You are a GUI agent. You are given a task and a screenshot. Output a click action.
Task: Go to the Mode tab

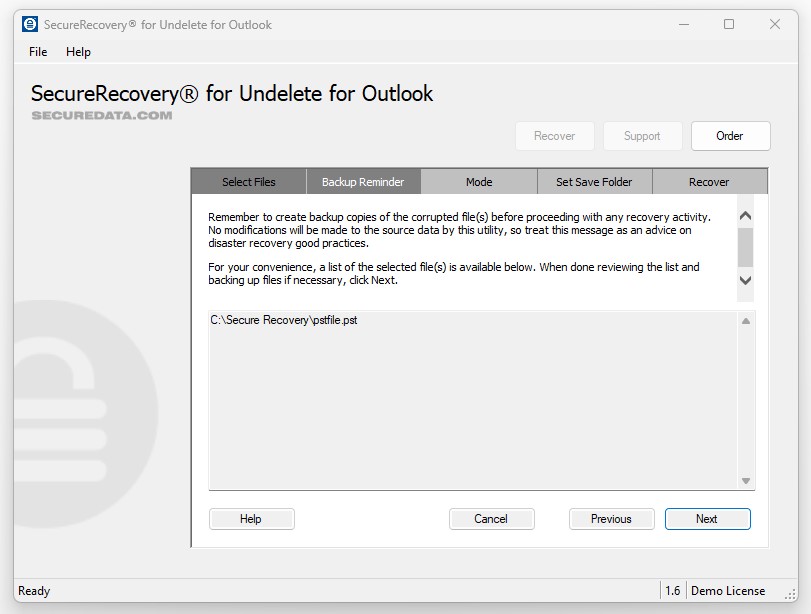coord(479,182)
